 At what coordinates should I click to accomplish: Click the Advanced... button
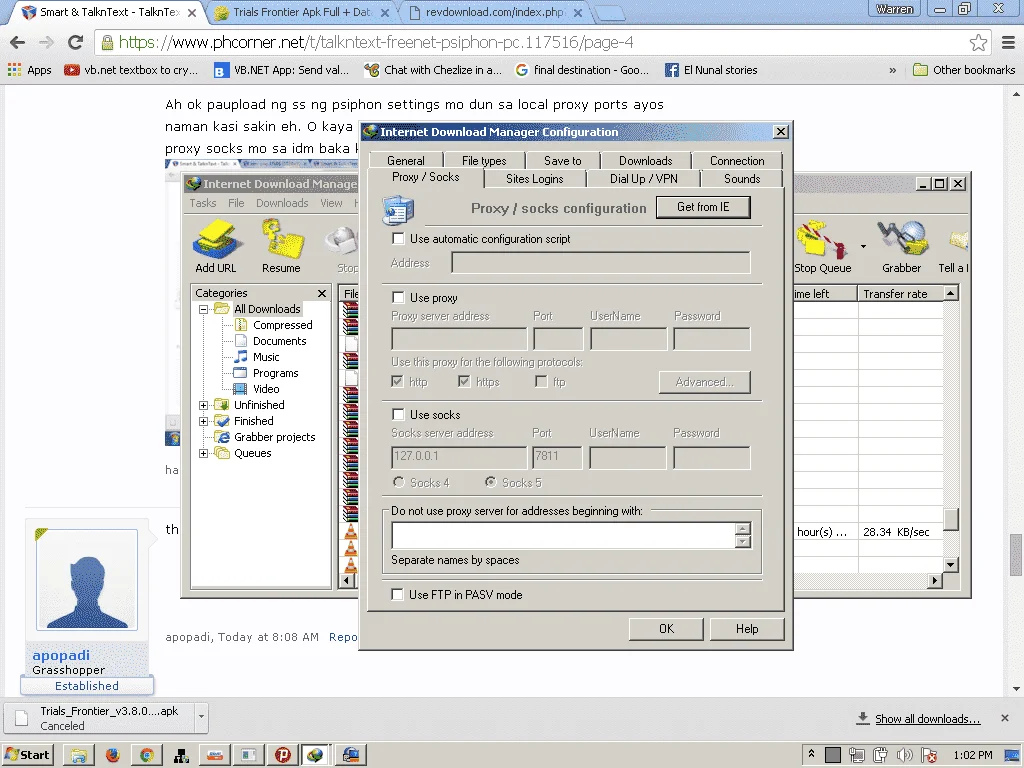tap(704, 382)
